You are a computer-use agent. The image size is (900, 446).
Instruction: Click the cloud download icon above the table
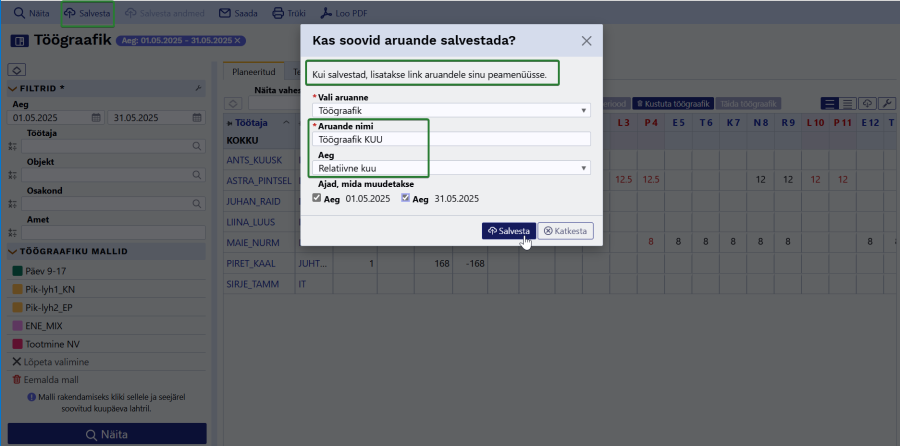867,104
